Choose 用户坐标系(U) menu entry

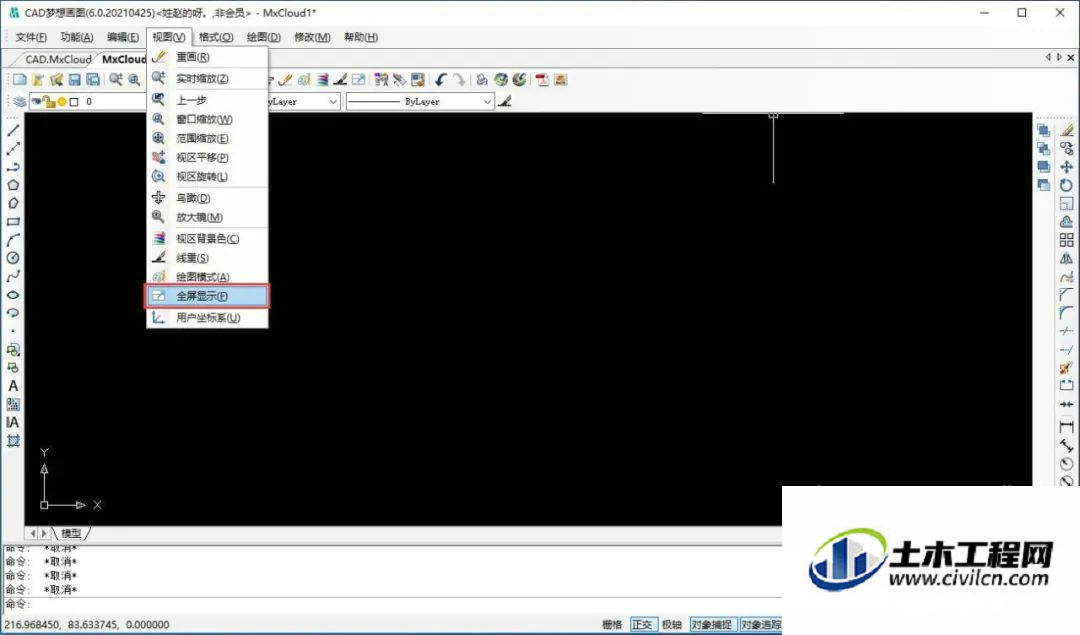pyautogui.click(x=207, y=318)
